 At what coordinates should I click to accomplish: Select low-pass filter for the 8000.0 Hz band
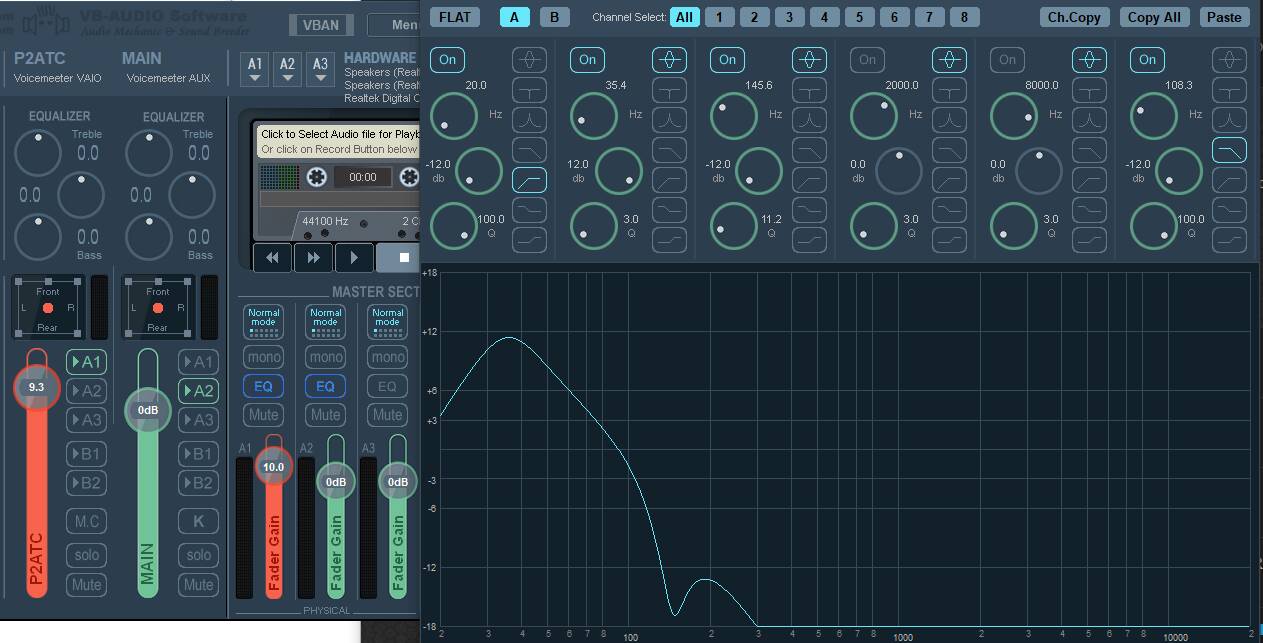coord(1090,150)
